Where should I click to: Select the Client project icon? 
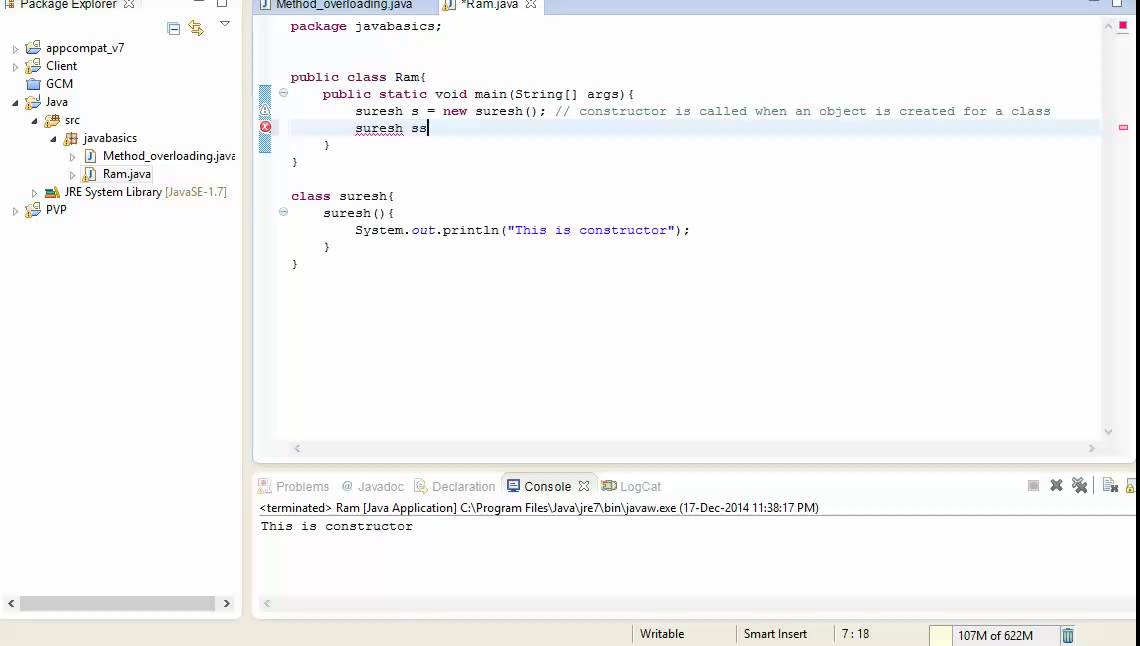pos(33,66)
